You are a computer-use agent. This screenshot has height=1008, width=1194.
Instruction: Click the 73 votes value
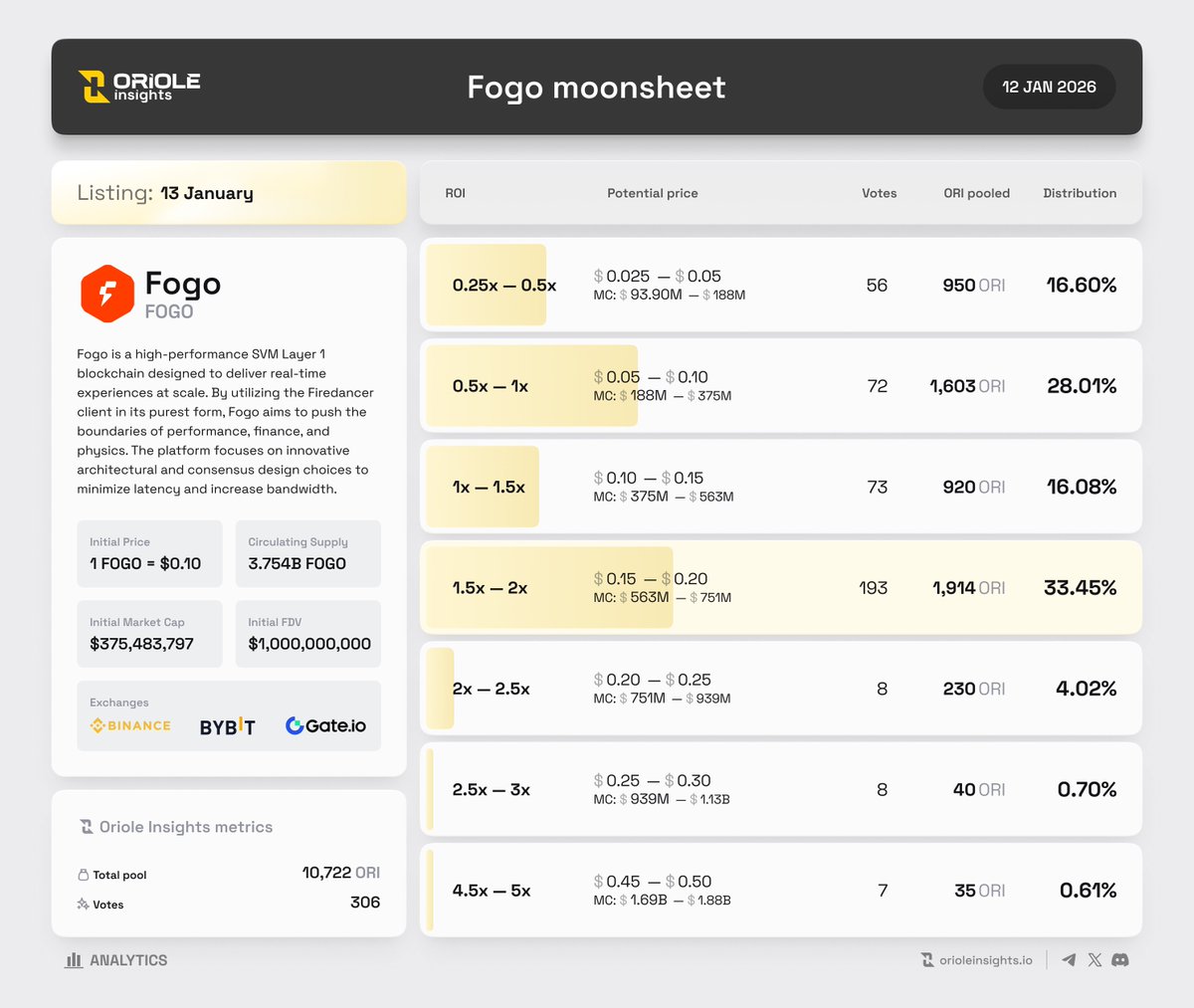pyautogui.click(x=877, y=487)
